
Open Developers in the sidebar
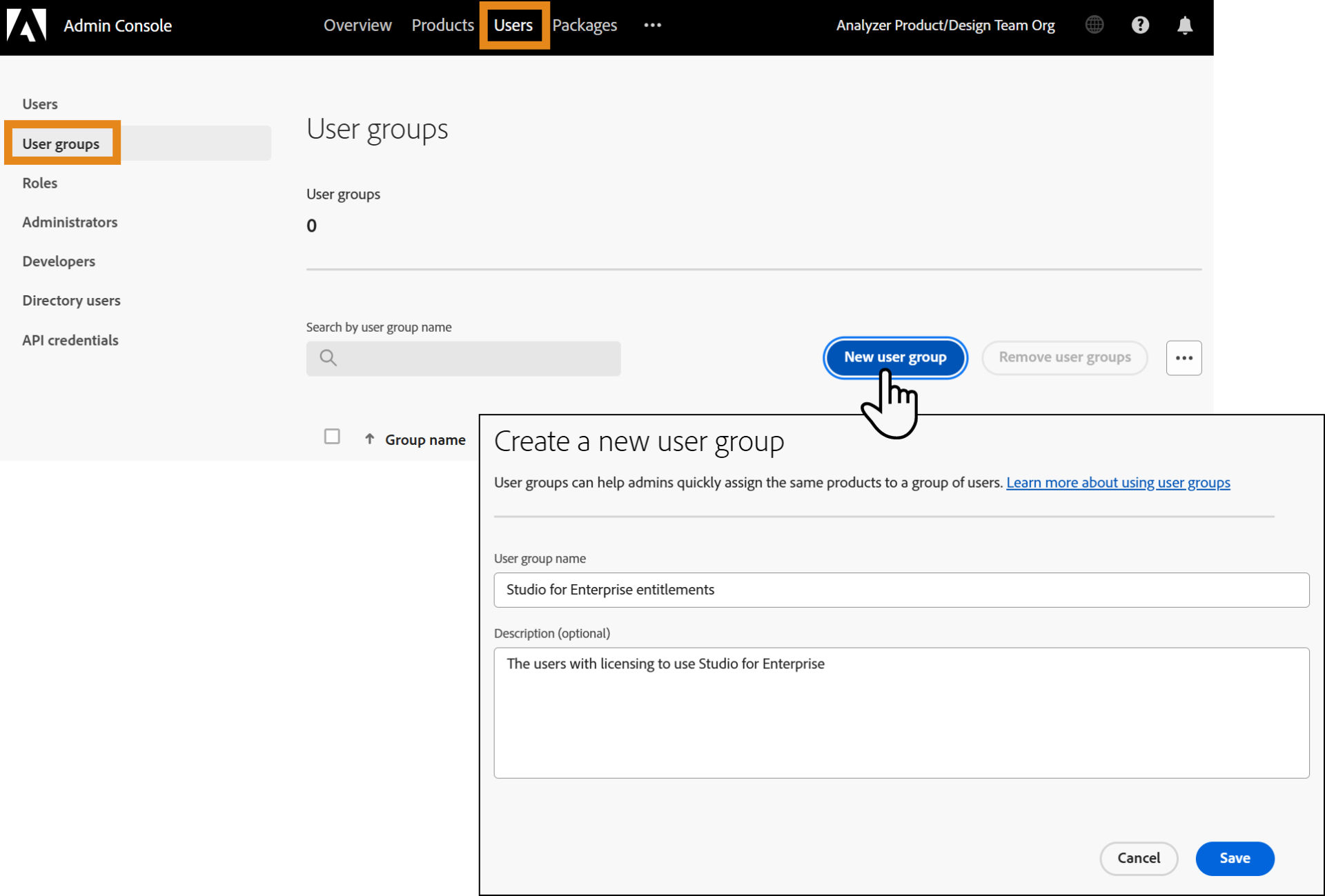coord(59,261)
